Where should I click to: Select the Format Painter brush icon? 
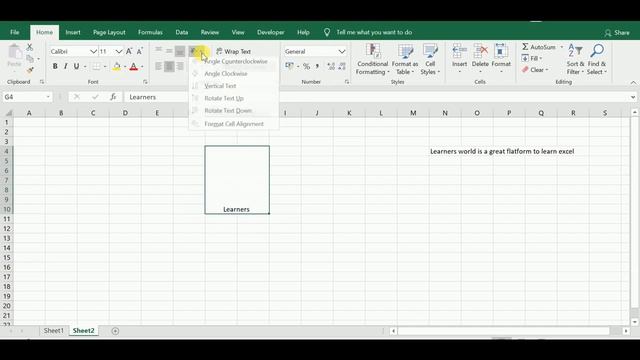(30, 70)
